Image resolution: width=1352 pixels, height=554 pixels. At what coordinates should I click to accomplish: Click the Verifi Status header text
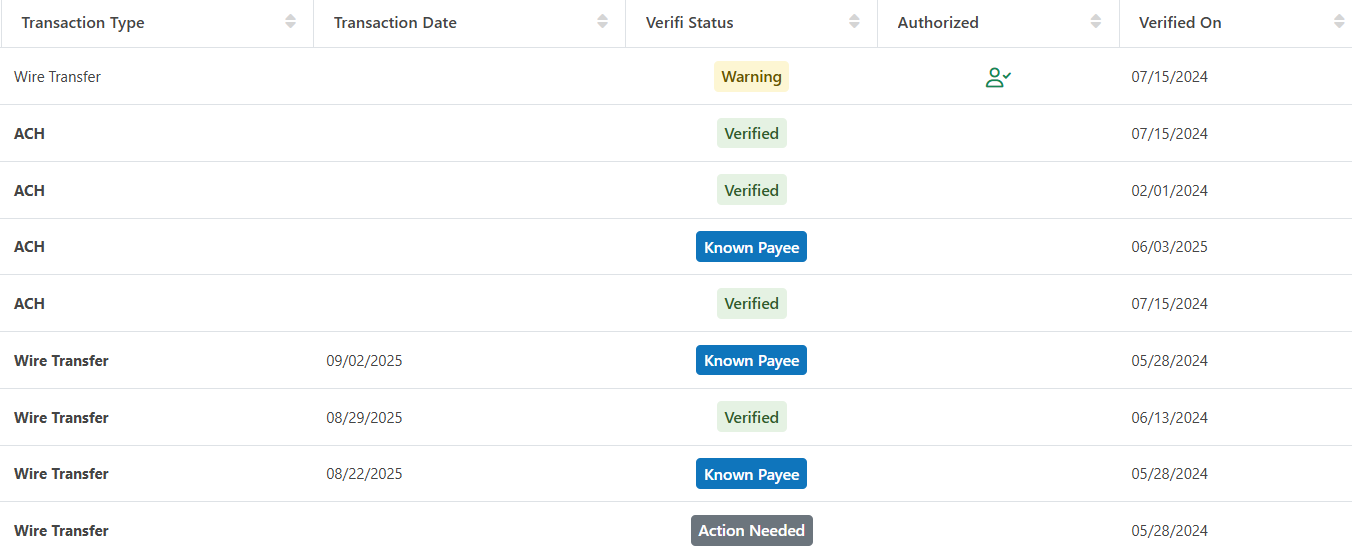(689, 23)
